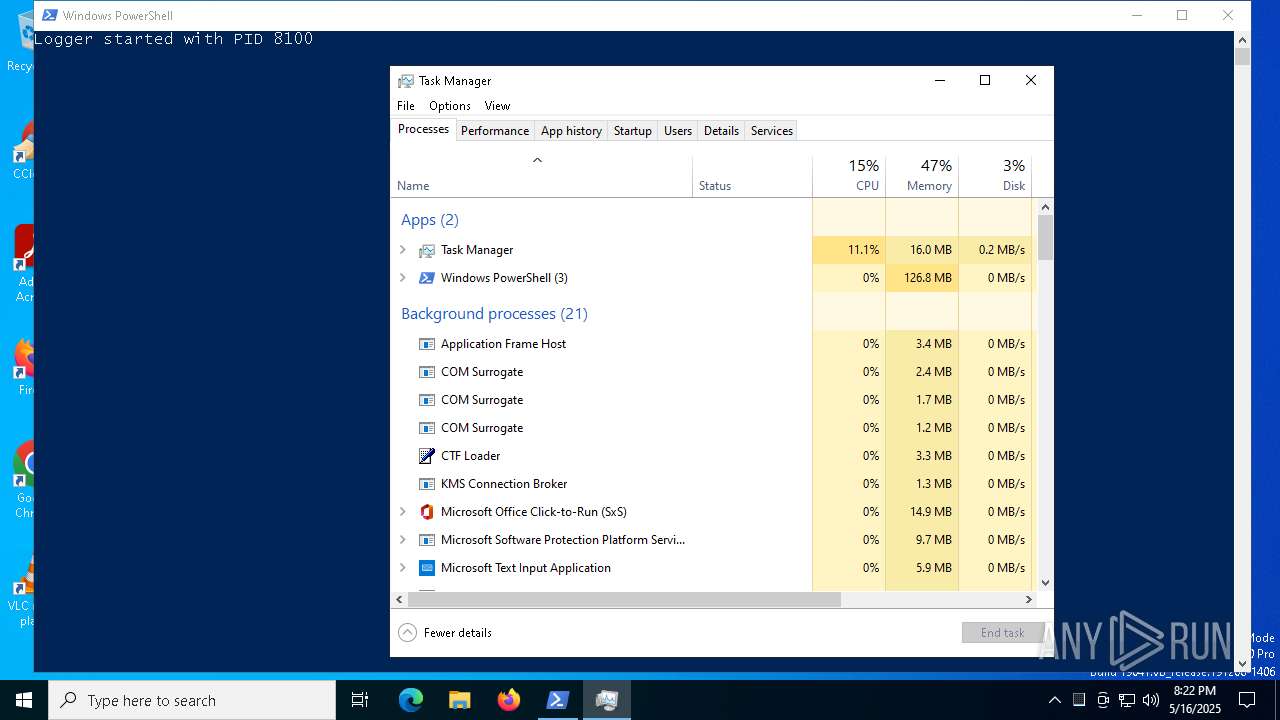The width and height of the screenshot is (1280, 720).
Task: Click the process list scroll down arrow
Action: tap(1045, 583)
